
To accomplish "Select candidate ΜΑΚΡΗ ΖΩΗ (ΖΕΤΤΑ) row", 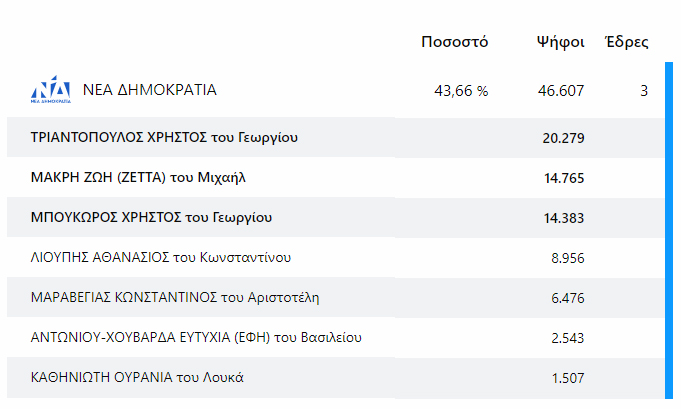I will click(138, 178).
